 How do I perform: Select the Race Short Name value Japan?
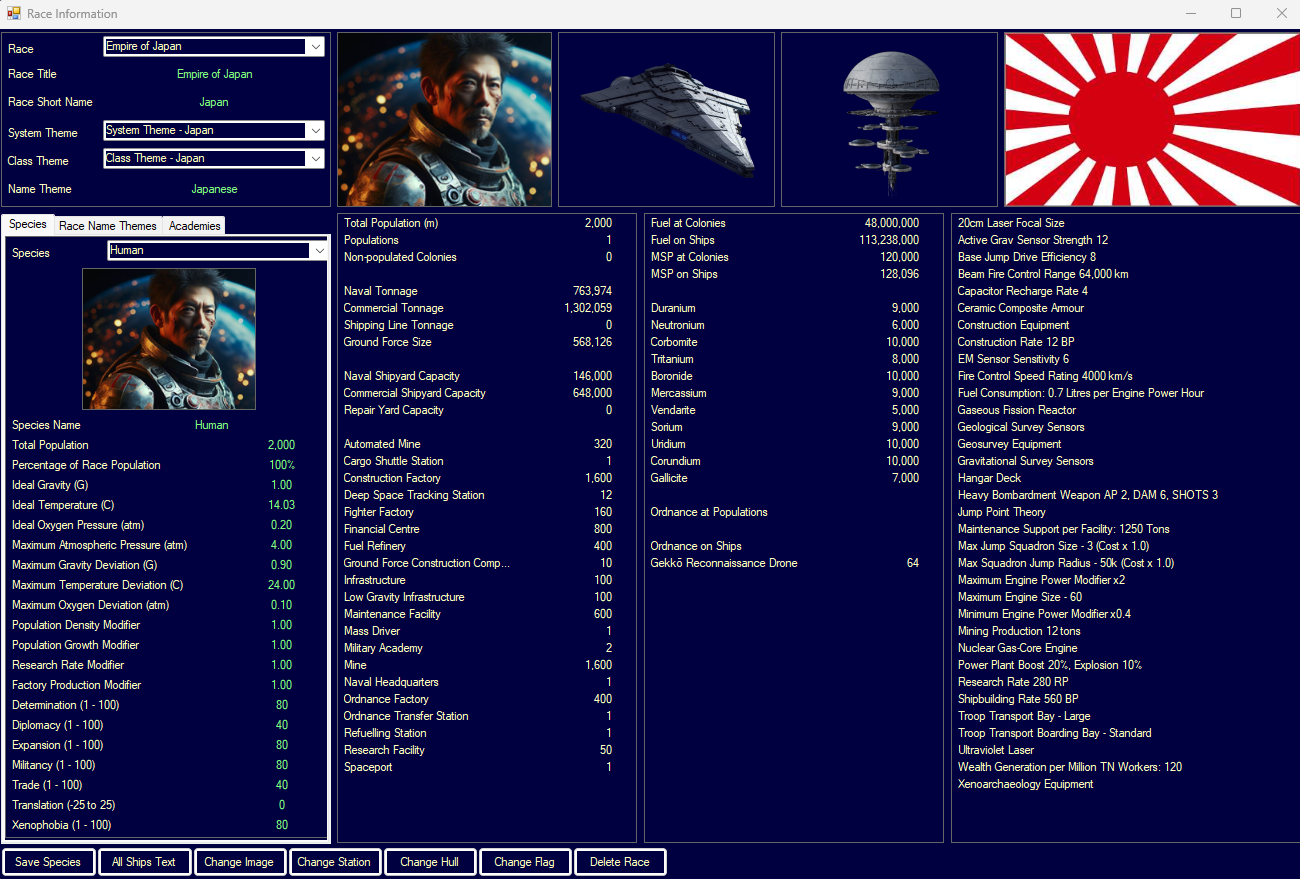214,102
